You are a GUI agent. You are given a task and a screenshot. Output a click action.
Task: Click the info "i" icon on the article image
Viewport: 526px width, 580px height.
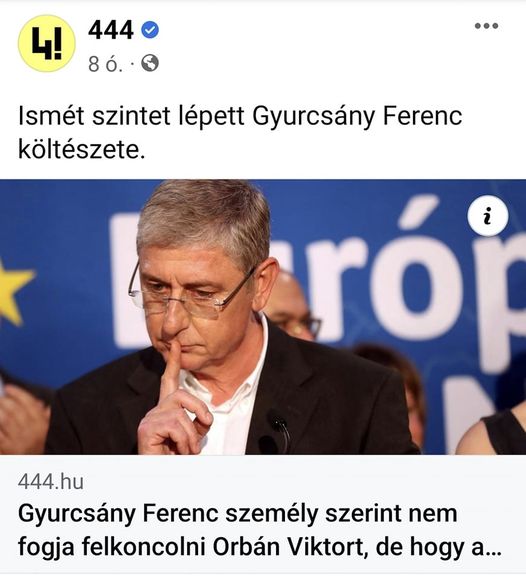[x=488, y=216]
